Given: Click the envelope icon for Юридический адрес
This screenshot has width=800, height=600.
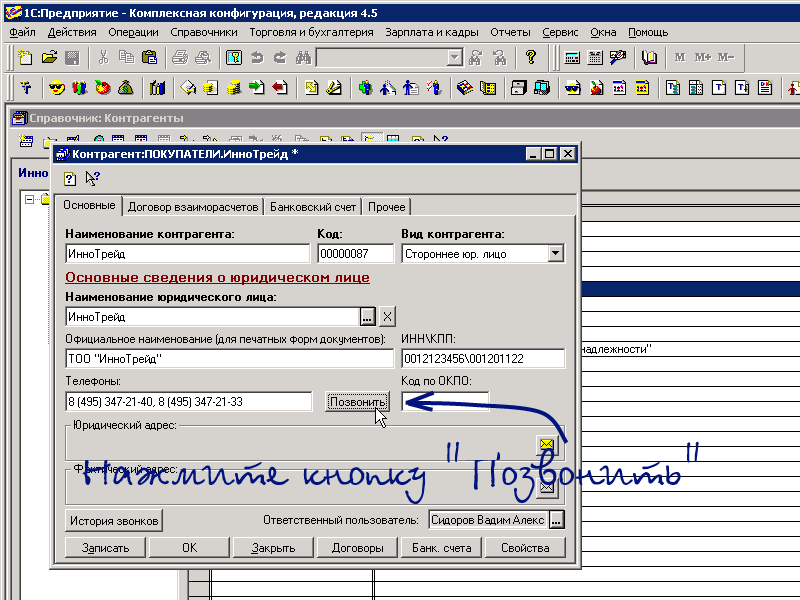Looking at the screenshot, I should [547, 445].
